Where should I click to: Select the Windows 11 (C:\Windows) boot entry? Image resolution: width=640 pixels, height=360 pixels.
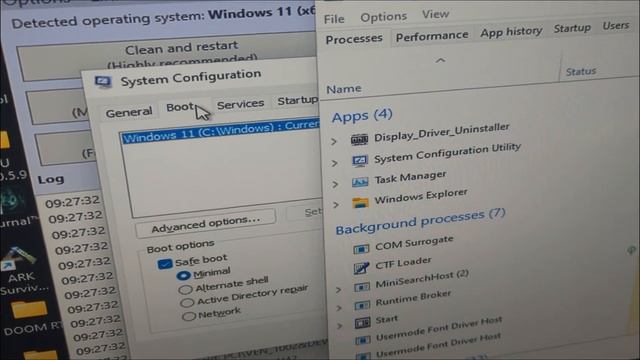pos(220,132)
